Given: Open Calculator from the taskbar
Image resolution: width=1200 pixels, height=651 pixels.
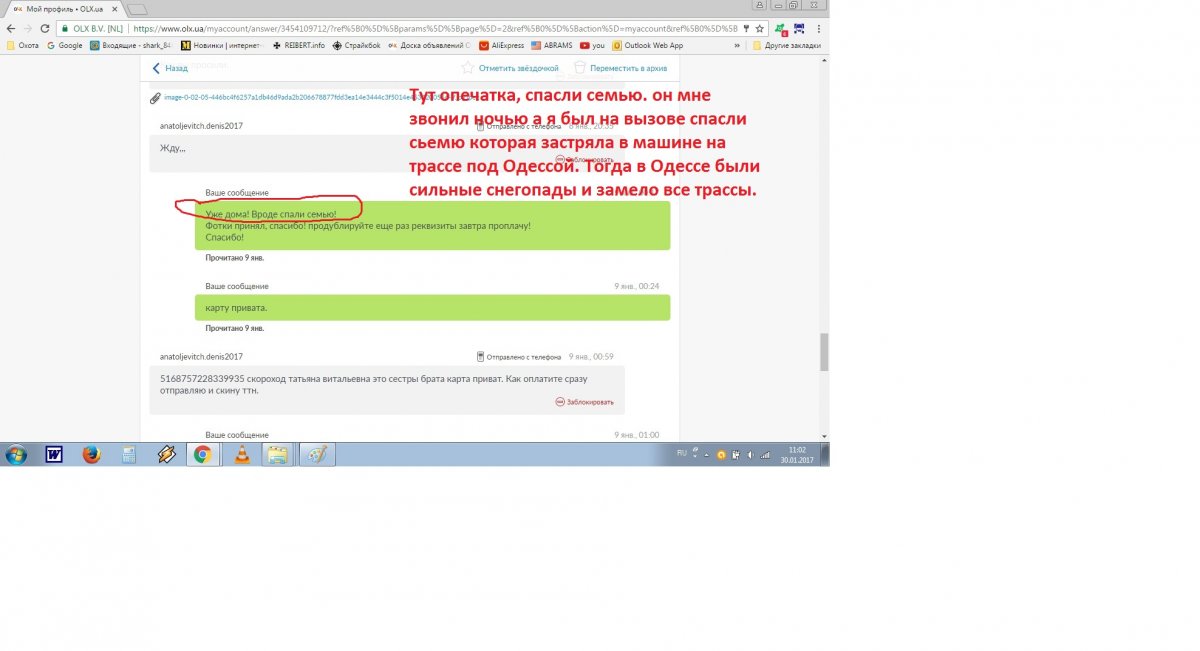Looking at the screenshot, I should (128, 455).
